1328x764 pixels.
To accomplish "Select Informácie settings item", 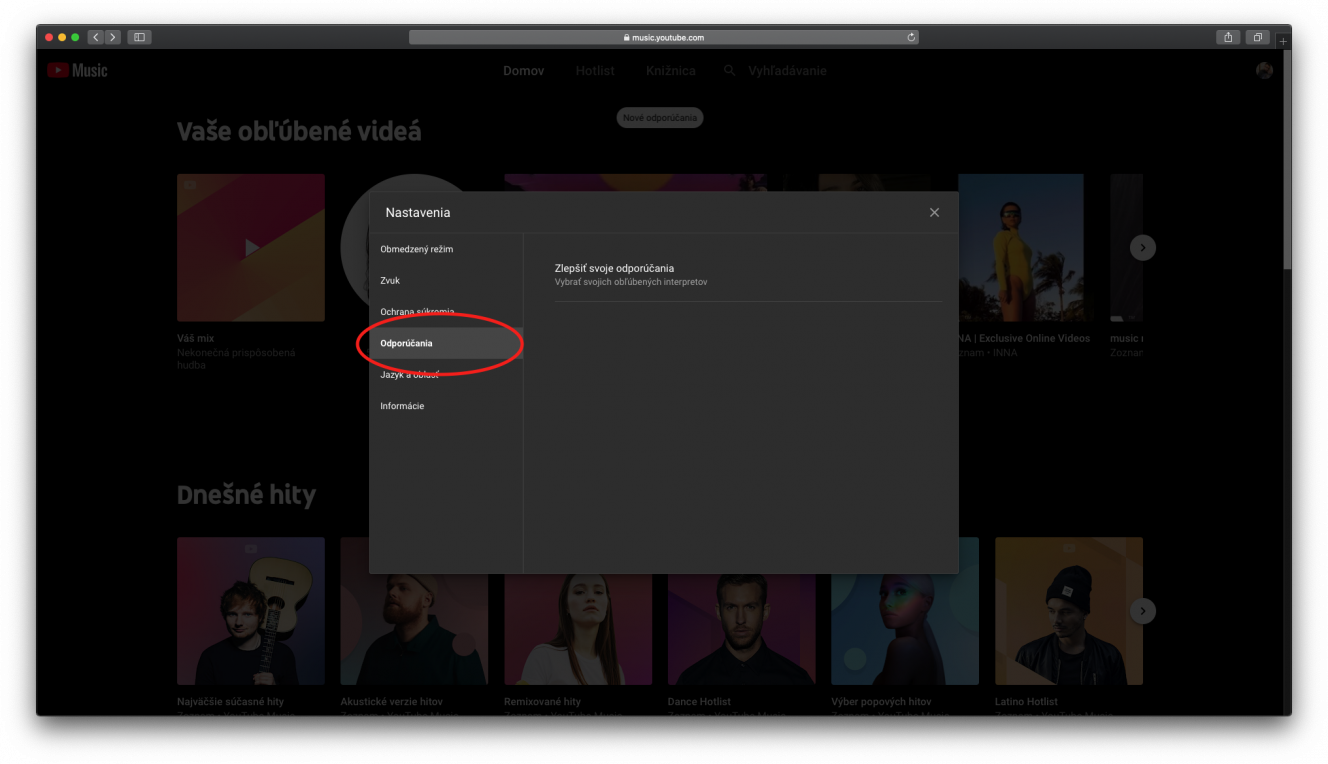I will [446, 406].
